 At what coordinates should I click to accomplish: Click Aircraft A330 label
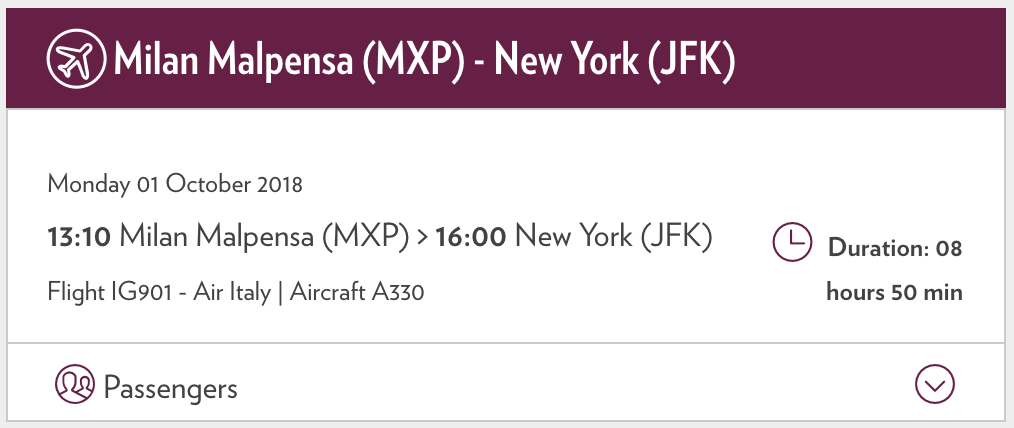click(x=356, y=292)
